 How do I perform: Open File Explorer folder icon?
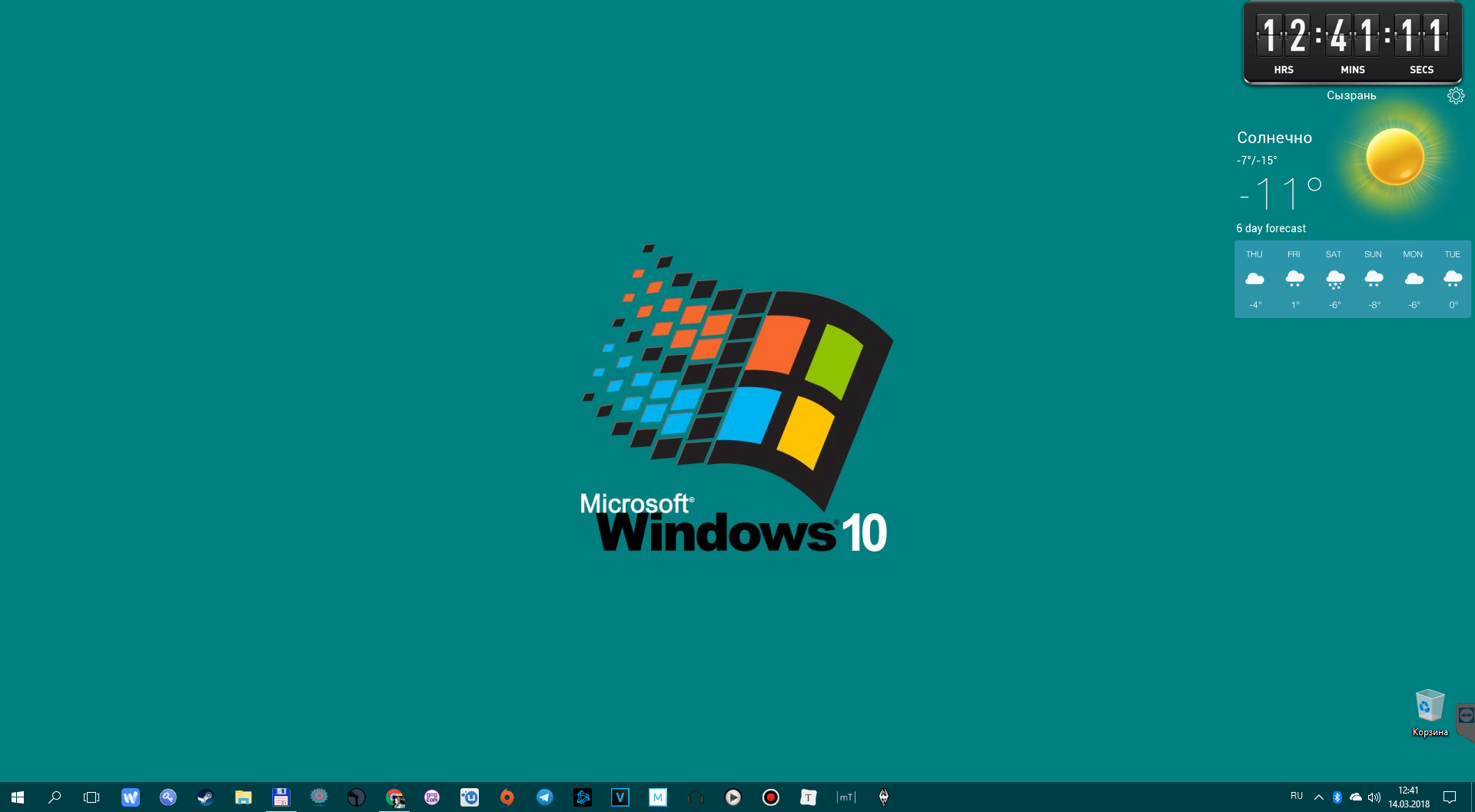[x=243, y=797]
